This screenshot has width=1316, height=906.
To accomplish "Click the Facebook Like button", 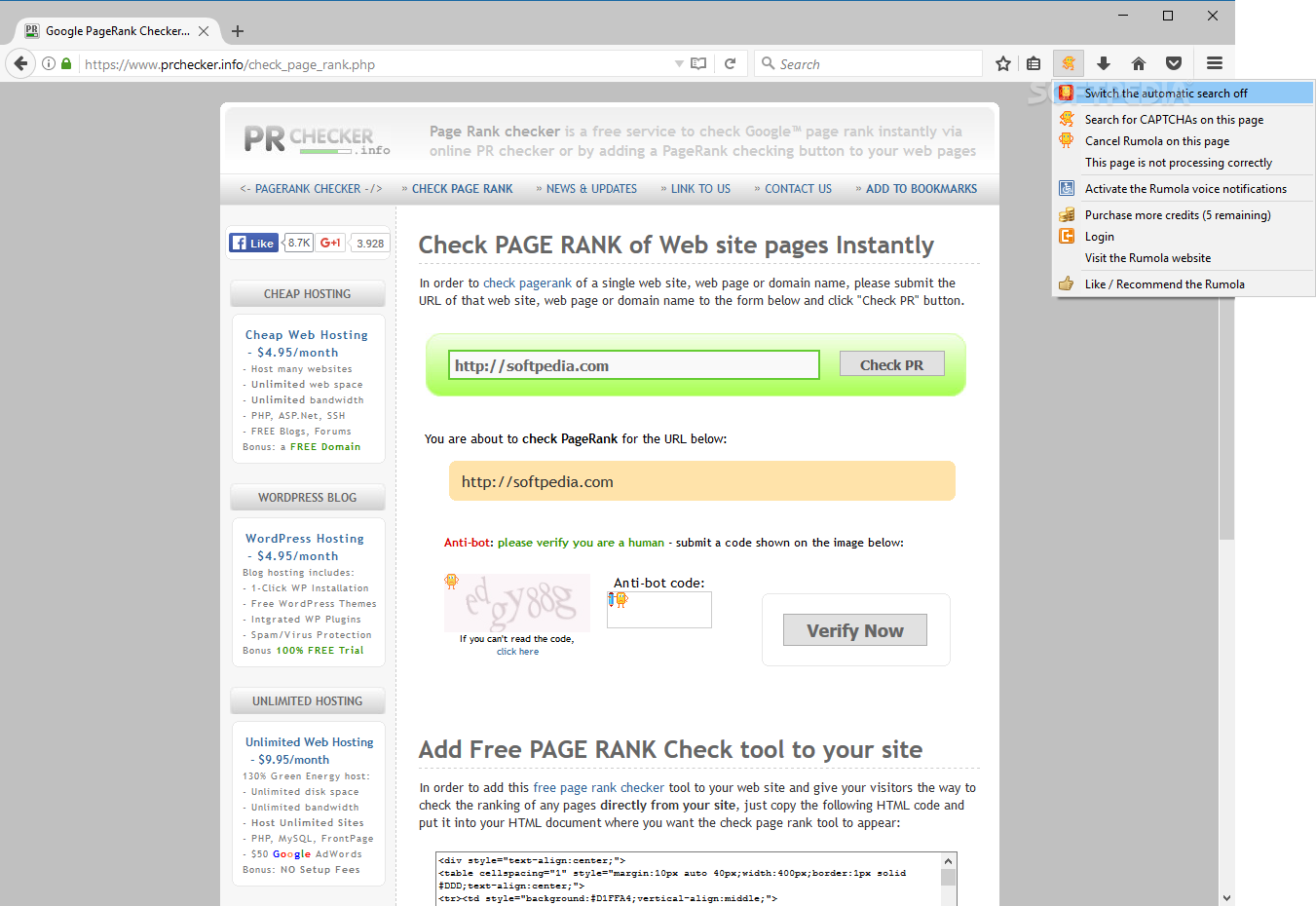I will click(253, 243).
